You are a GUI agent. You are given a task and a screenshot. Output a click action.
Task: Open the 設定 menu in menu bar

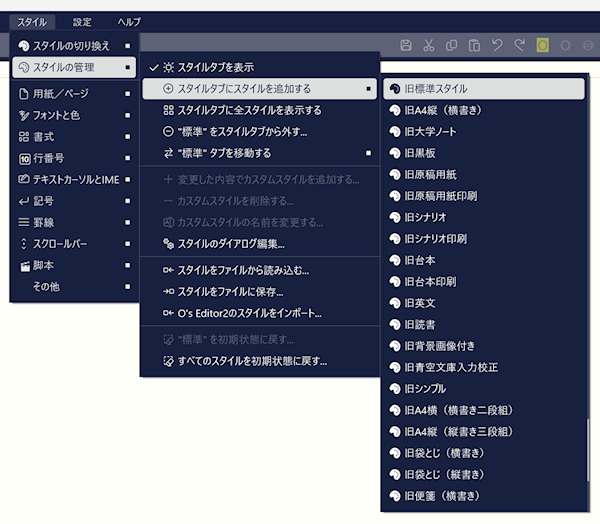82,21
